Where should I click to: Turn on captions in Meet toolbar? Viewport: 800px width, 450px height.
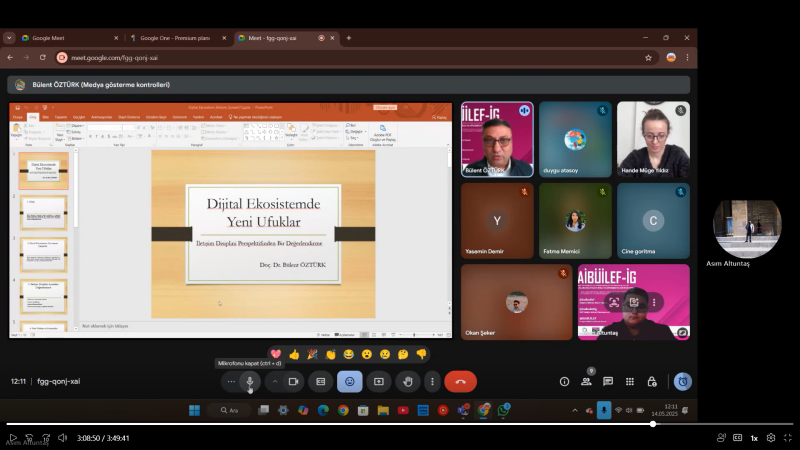[321, 382]
